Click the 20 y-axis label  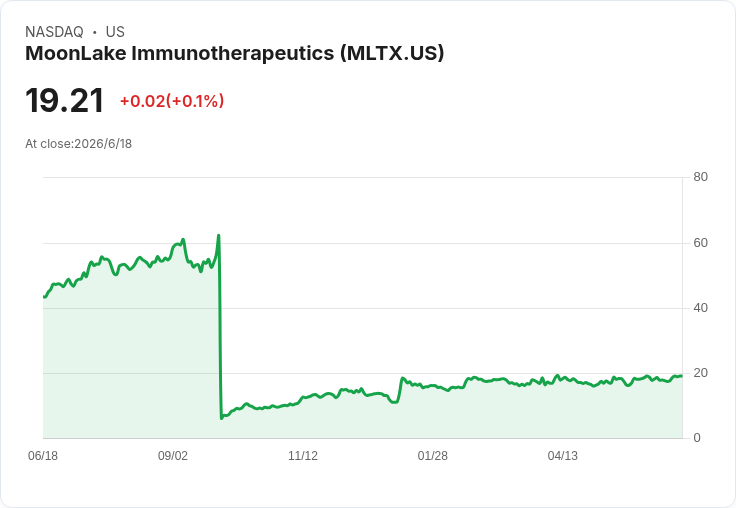coord(700,373)
